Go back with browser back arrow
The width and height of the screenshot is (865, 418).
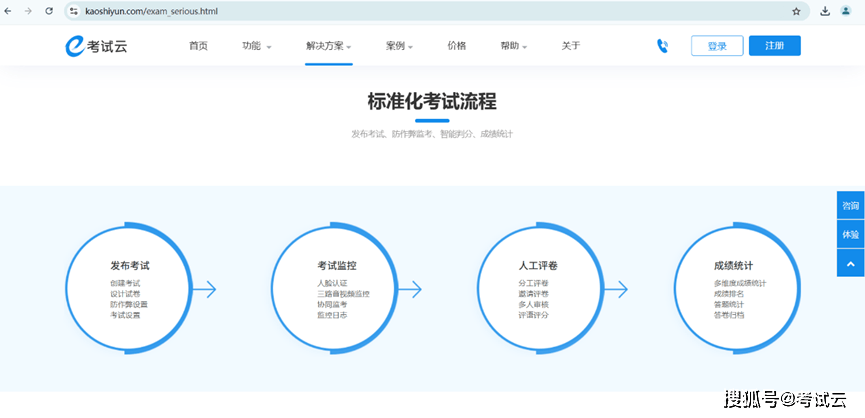9,11
